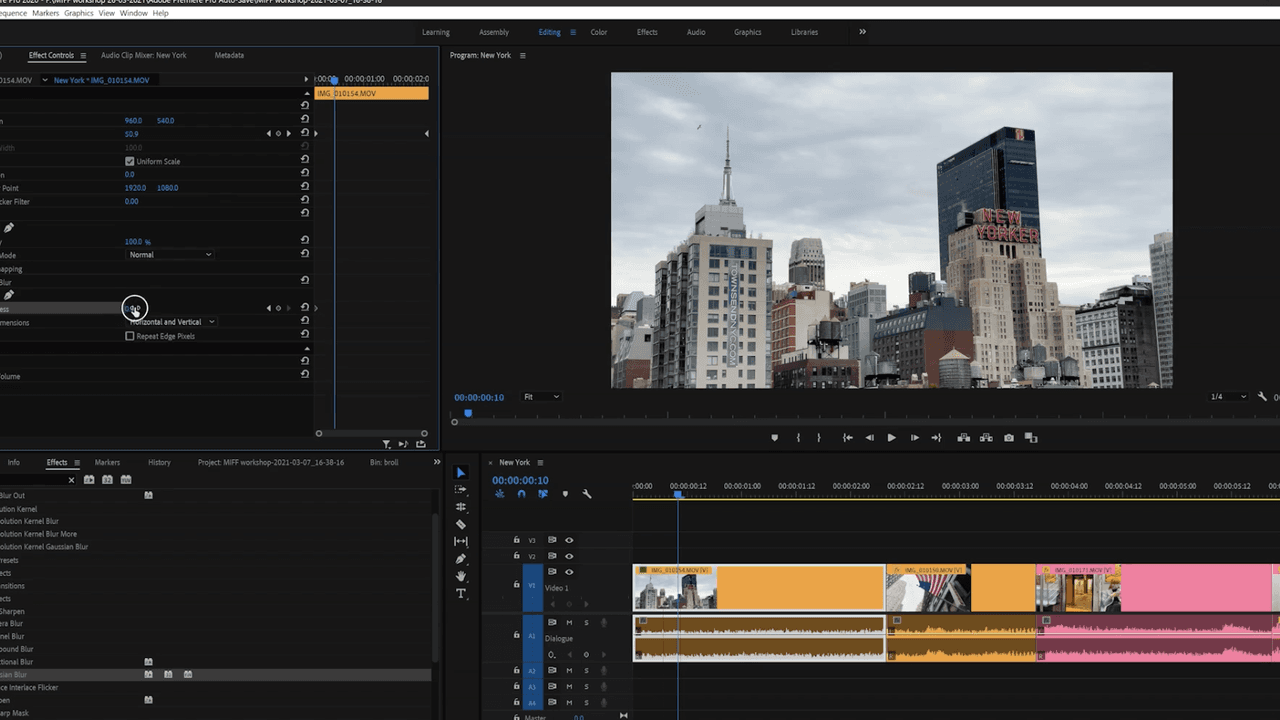Open Horizontal and Vertical dimensions dropdown

coord(171,322)
